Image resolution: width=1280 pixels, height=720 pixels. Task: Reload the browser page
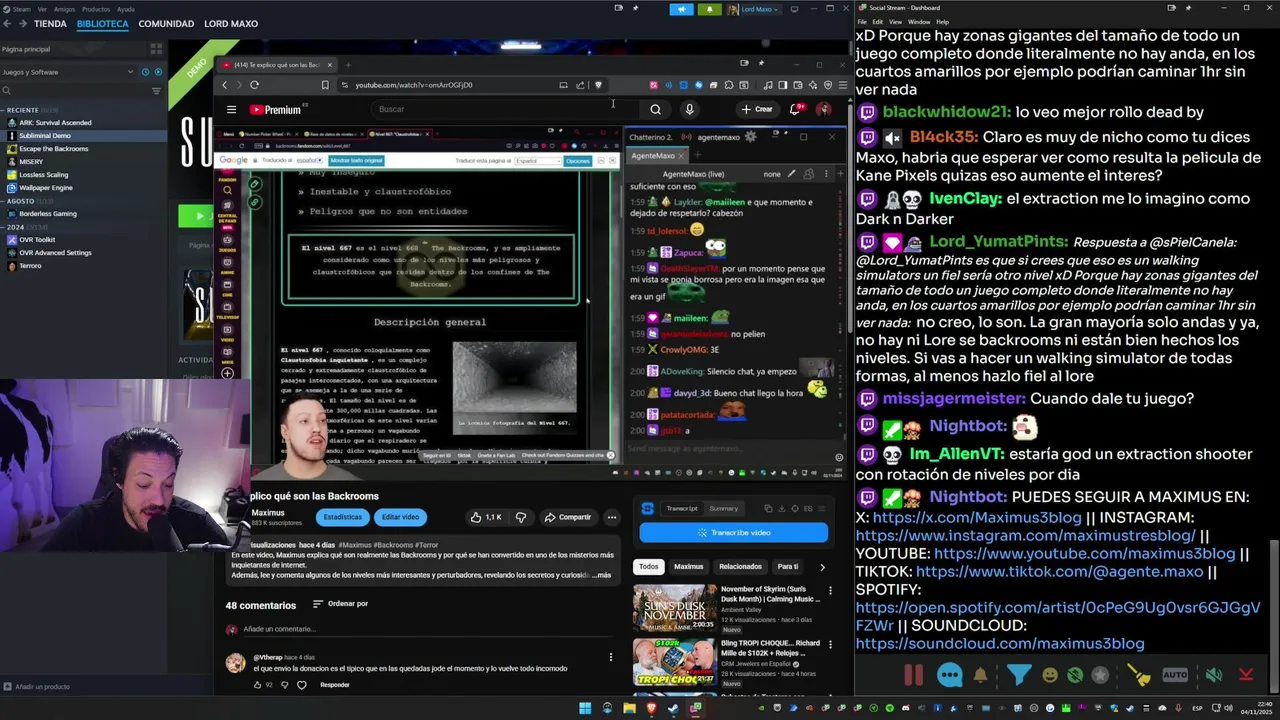[254, 85]
